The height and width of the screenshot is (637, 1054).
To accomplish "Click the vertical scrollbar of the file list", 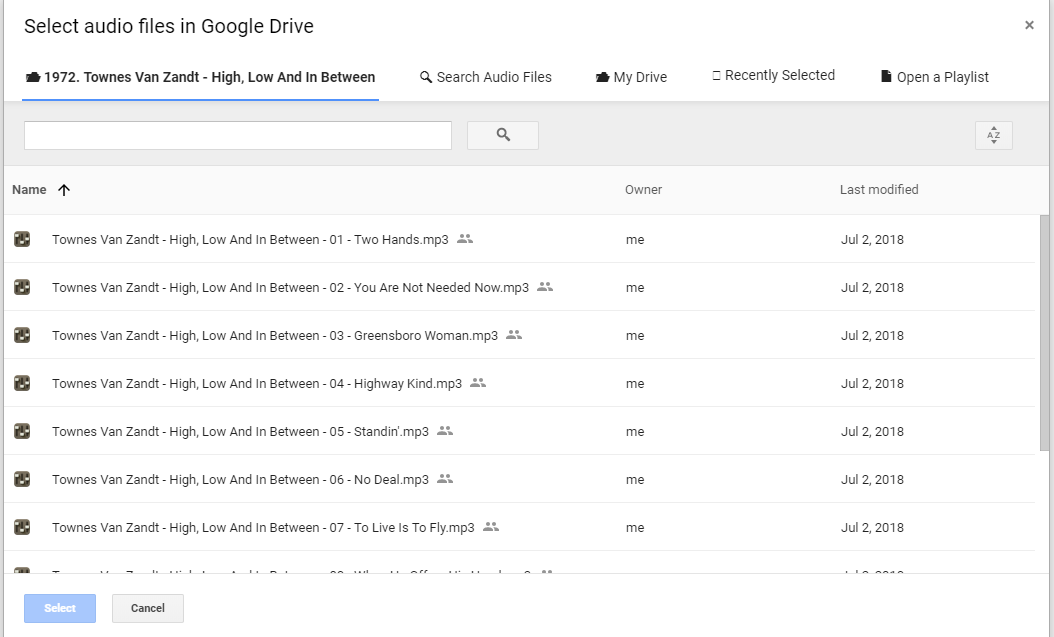I will [x=1044, y=333].
